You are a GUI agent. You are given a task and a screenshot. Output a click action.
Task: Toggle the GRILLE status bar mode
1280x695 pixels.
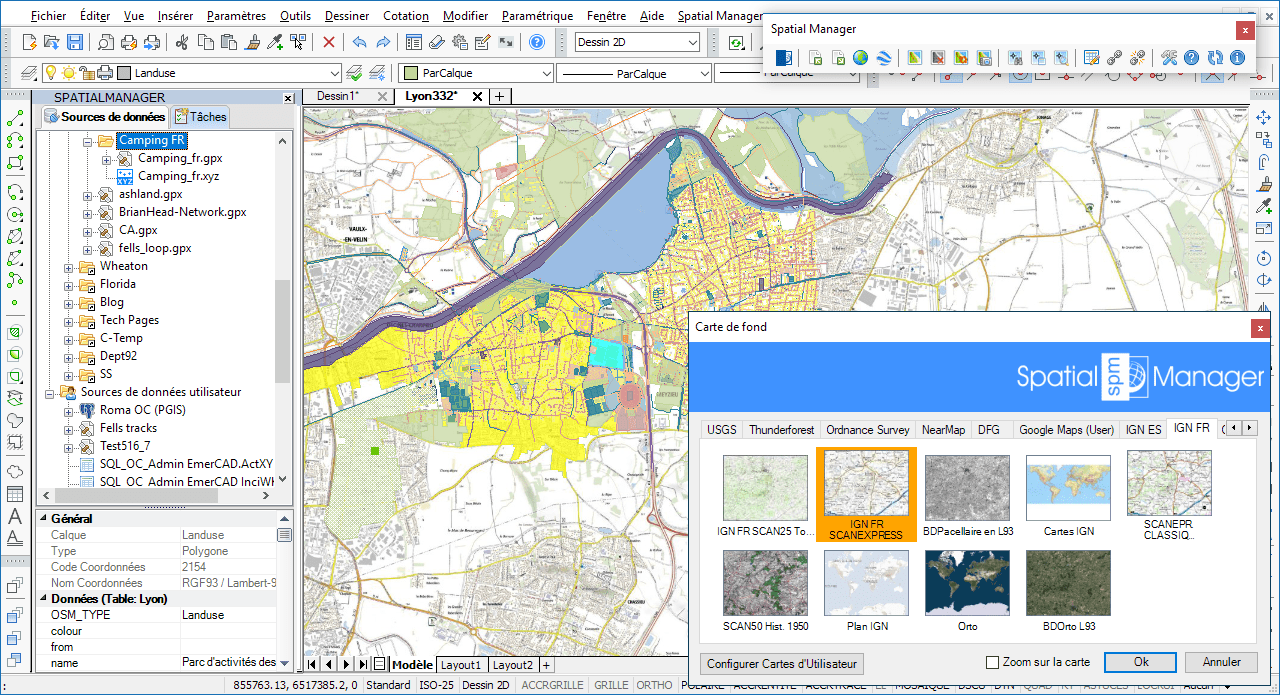611,685
